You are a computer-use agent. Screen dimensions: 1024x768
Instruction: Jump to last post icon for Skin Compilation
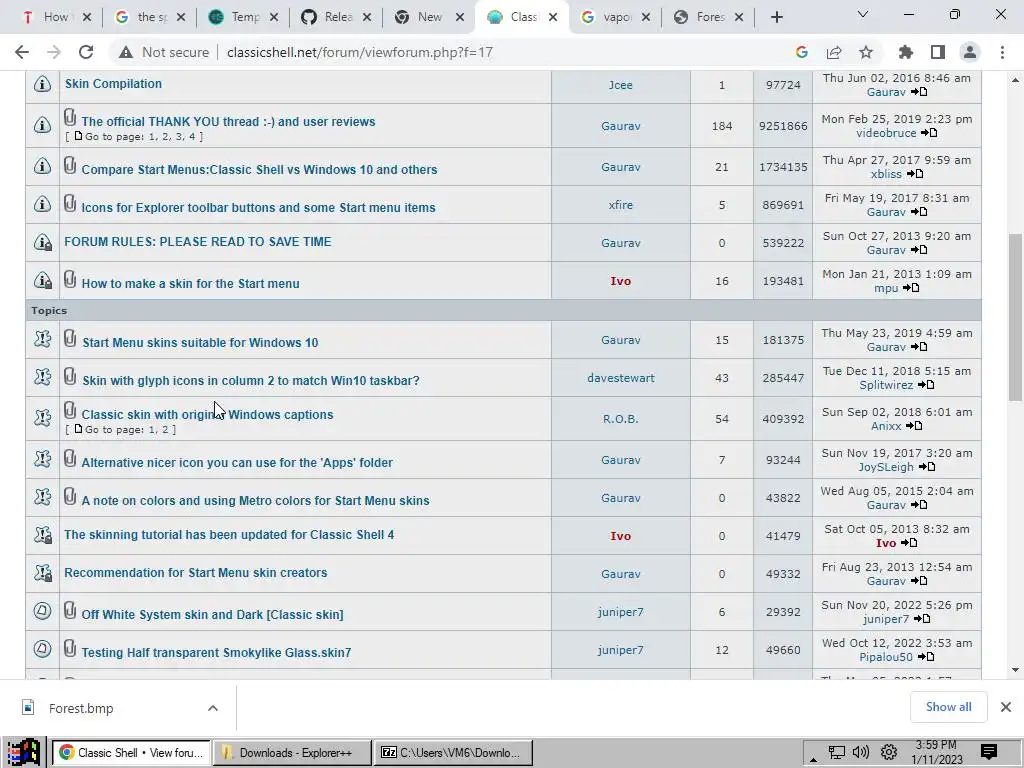pos(919,92)
